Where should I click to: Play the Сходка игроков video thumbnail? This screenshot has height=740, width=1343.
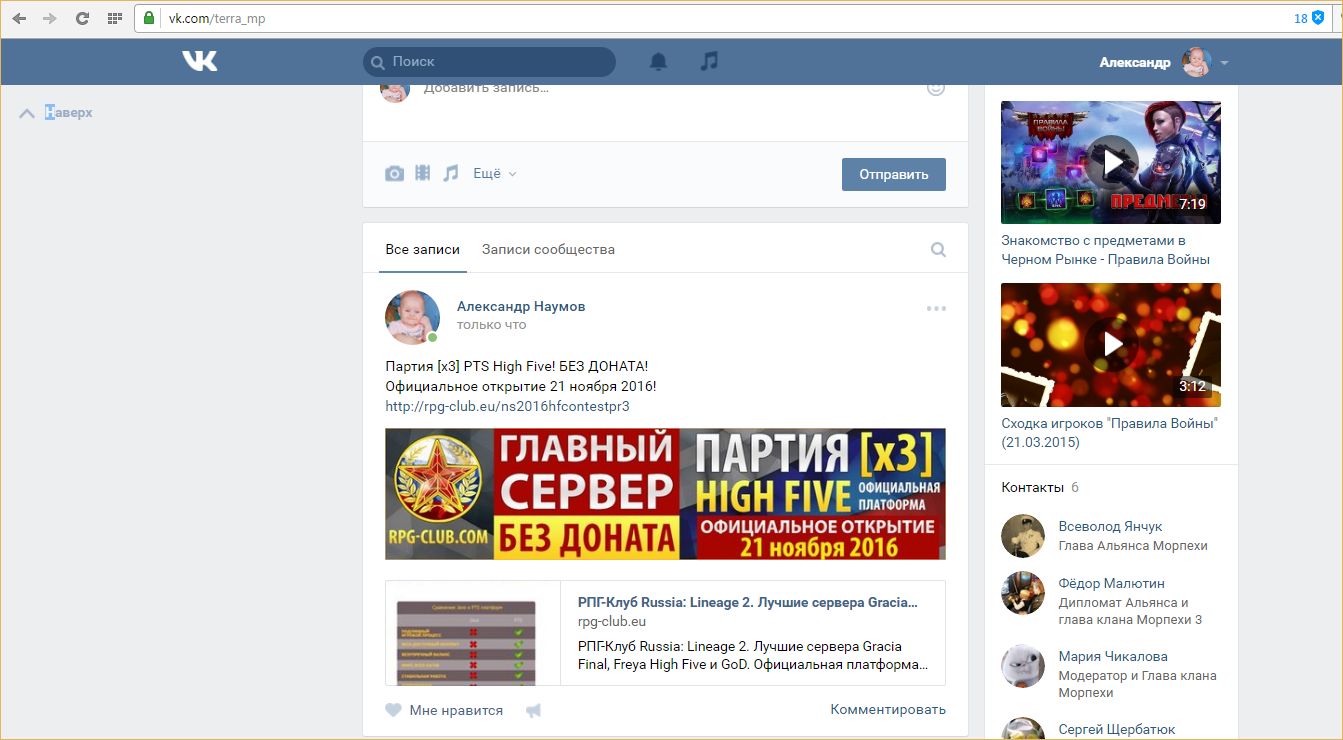tap(1110, 344)
